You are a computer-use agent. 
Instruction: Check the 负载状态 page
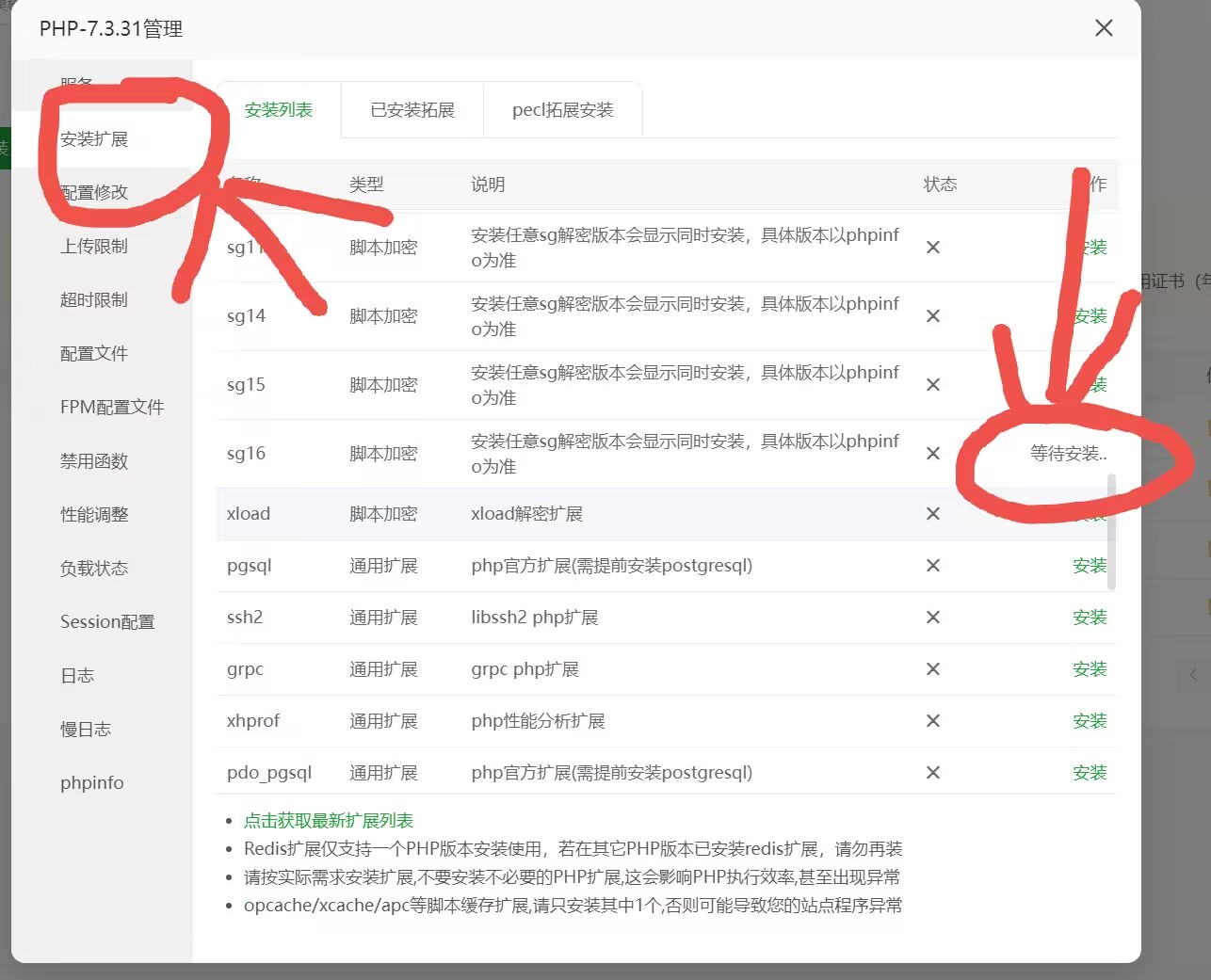(x=93, y=568)
